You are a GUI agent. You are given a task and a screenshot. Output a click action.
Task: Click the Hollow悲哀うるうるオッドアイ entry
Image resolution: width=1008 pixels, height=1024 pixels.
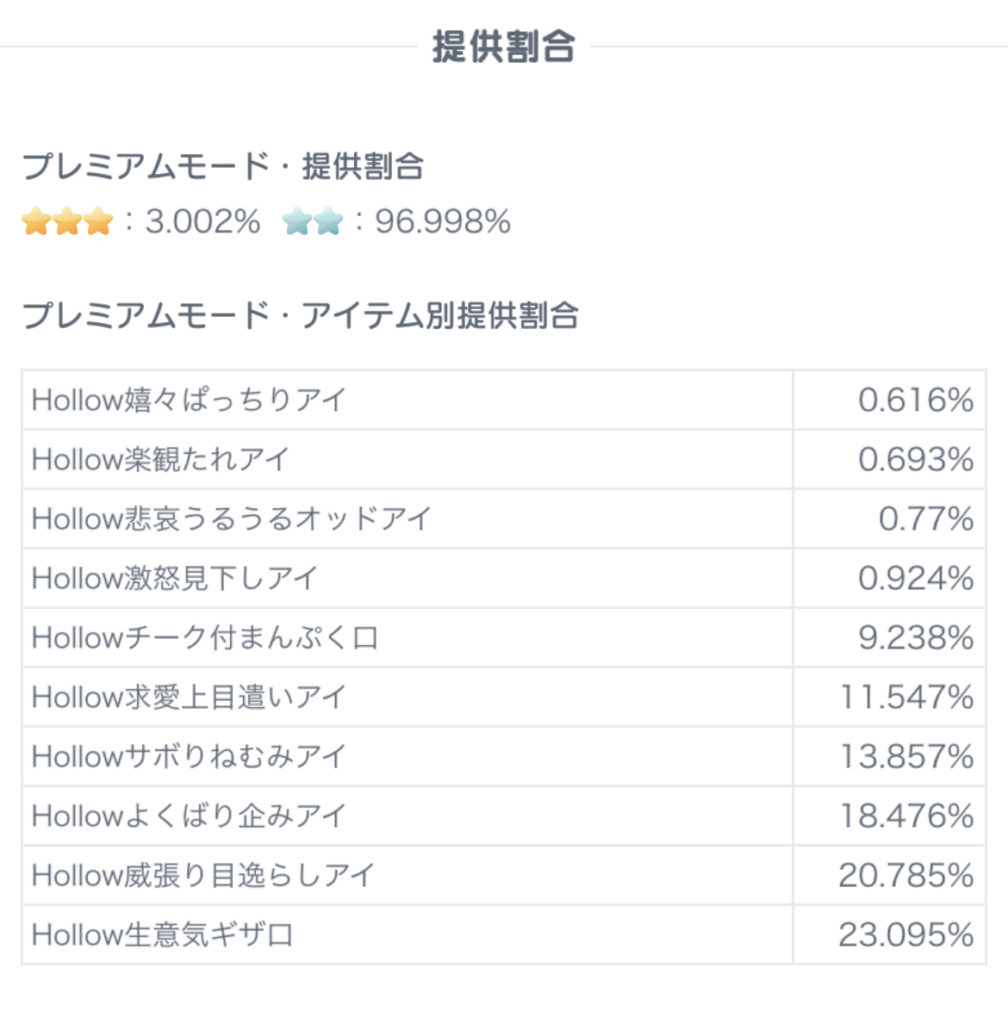(231, 519)
